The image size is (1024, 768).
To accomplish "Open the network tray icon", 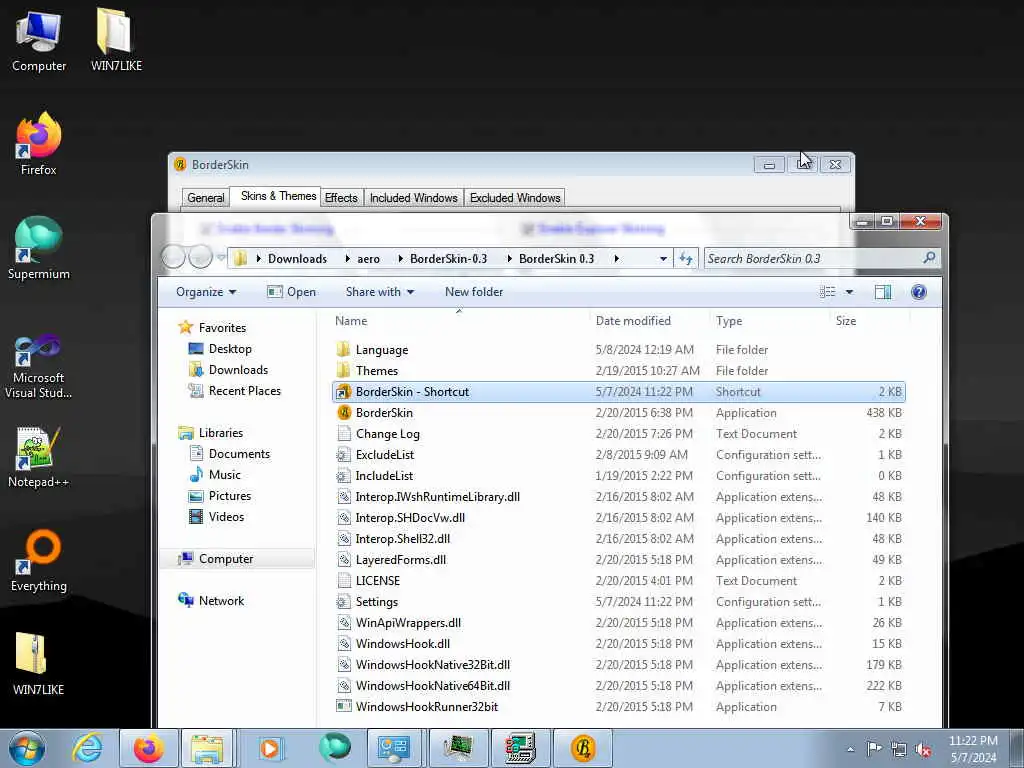I will [x=899, y=750].
